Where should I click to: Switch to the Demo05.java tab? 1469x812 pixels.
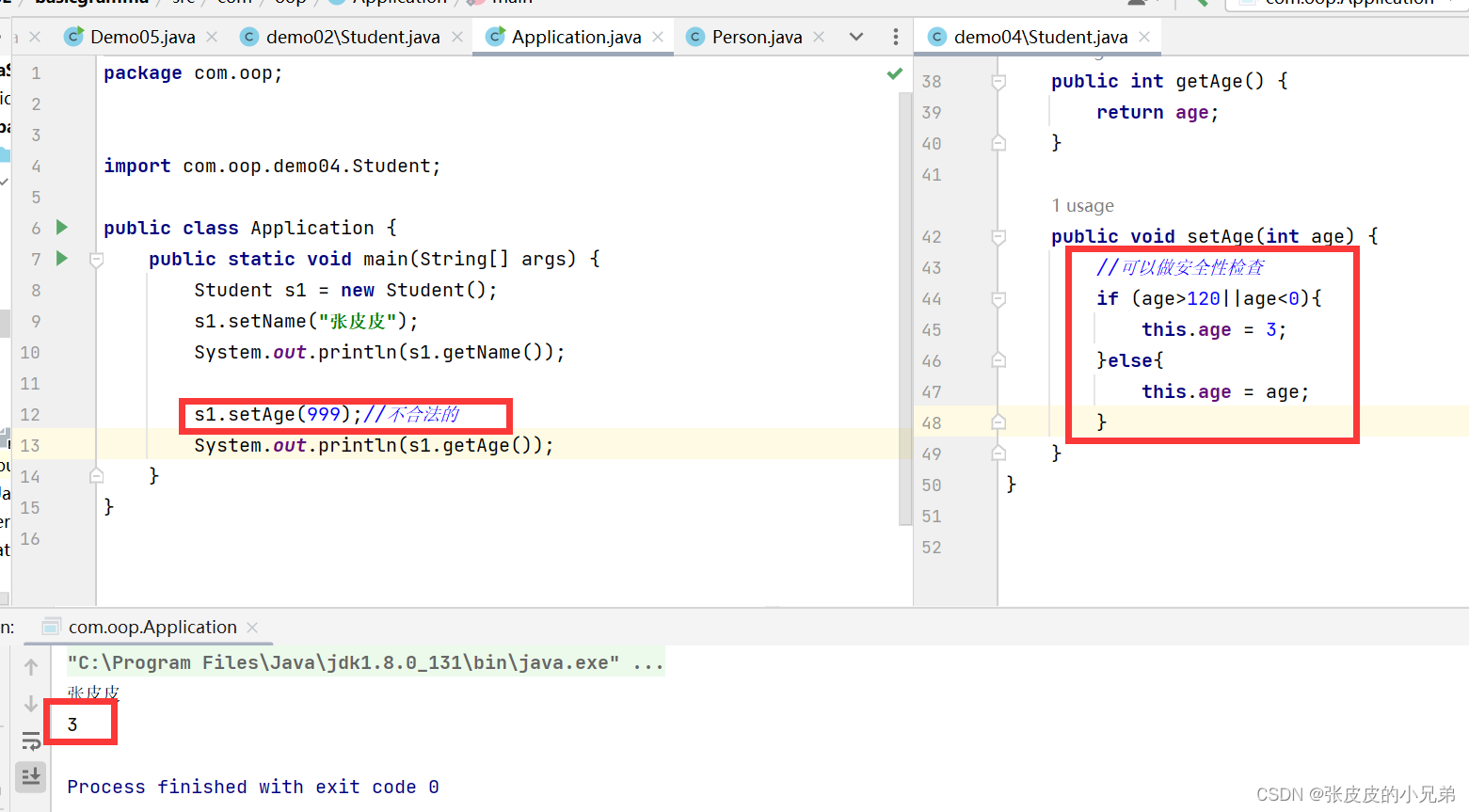click(x=142, y=37)
